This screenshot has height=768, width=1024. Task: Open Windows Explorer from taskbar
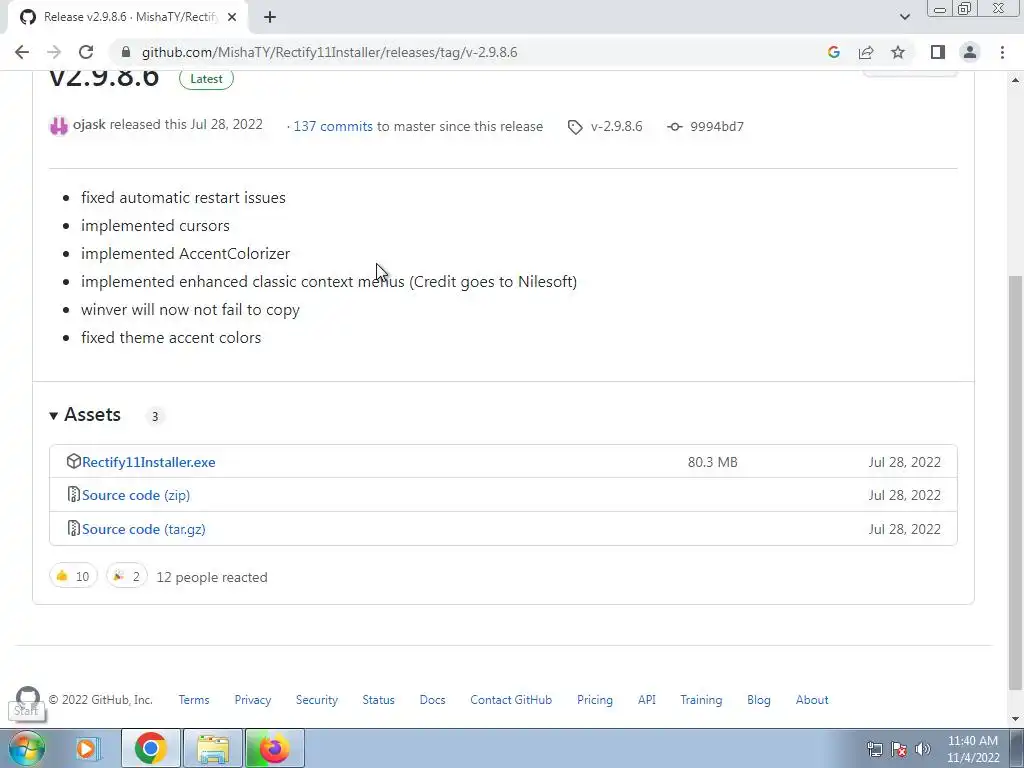point(214,748)
